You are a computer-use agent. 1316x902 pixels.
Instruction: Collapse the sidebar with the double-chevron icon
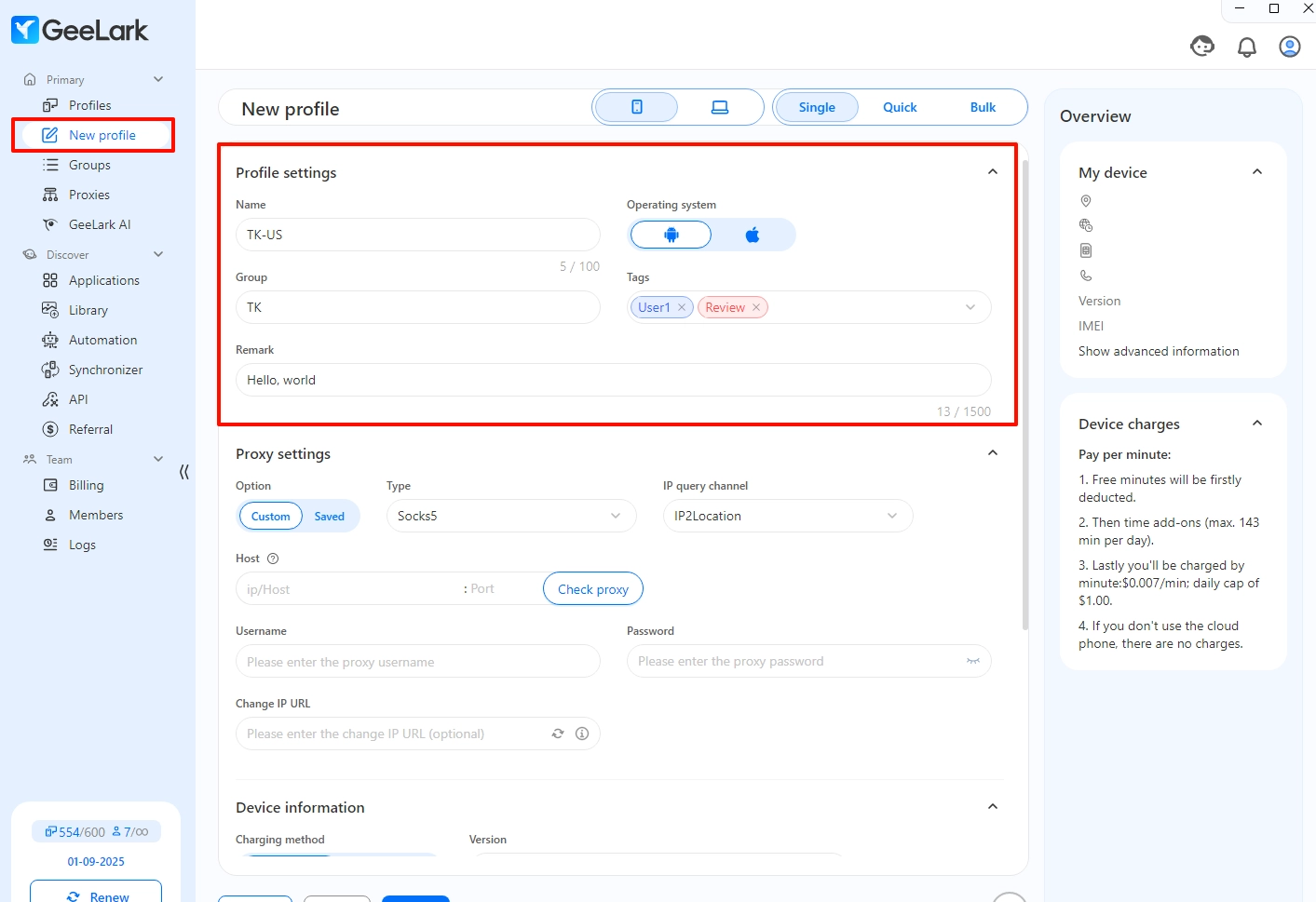click(x=183, y=472)
